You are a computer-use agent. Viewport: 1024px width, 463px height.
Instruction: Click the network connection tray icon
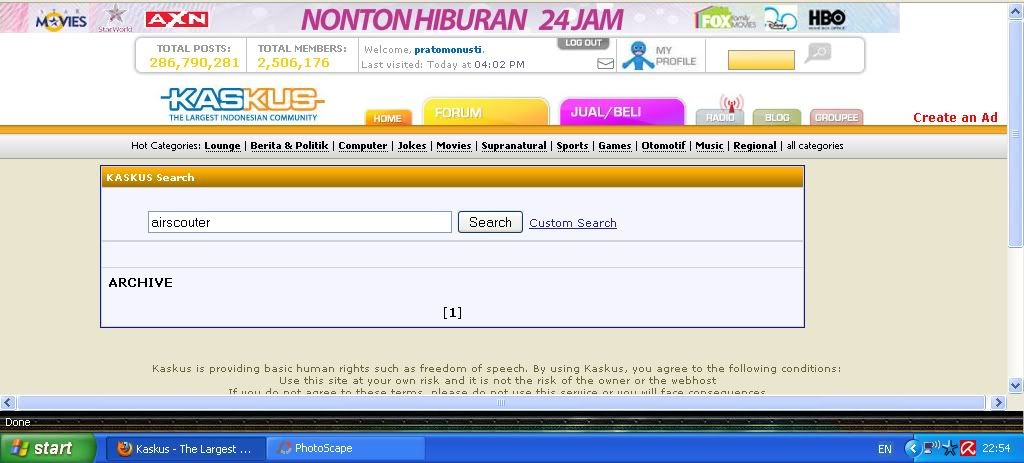[x=931, y=448]
